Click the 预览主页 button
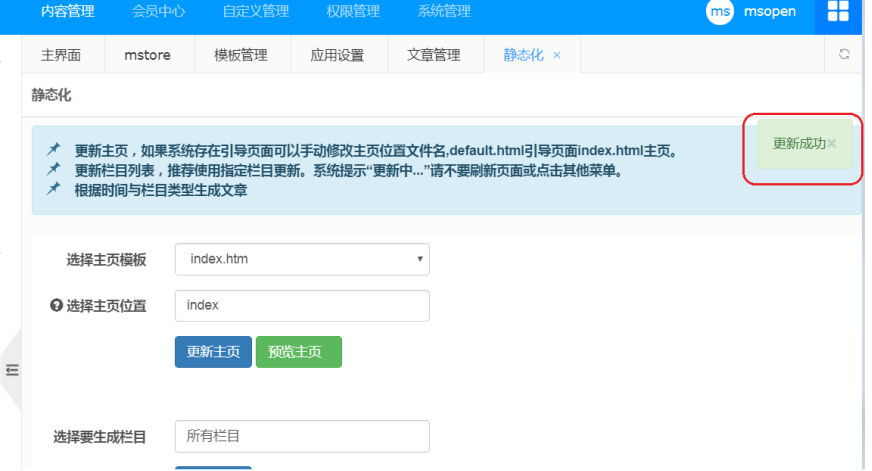Screen dimensions: 872x471 [x=299, y=352]
